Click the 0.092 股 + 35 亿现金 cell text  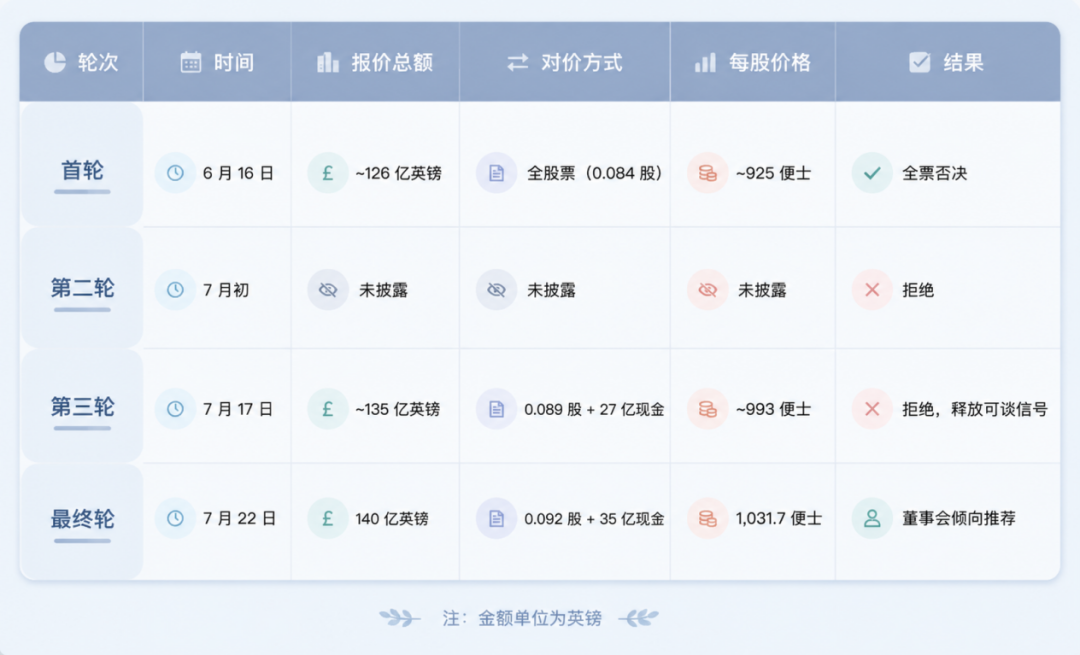(x=594, y=519)
